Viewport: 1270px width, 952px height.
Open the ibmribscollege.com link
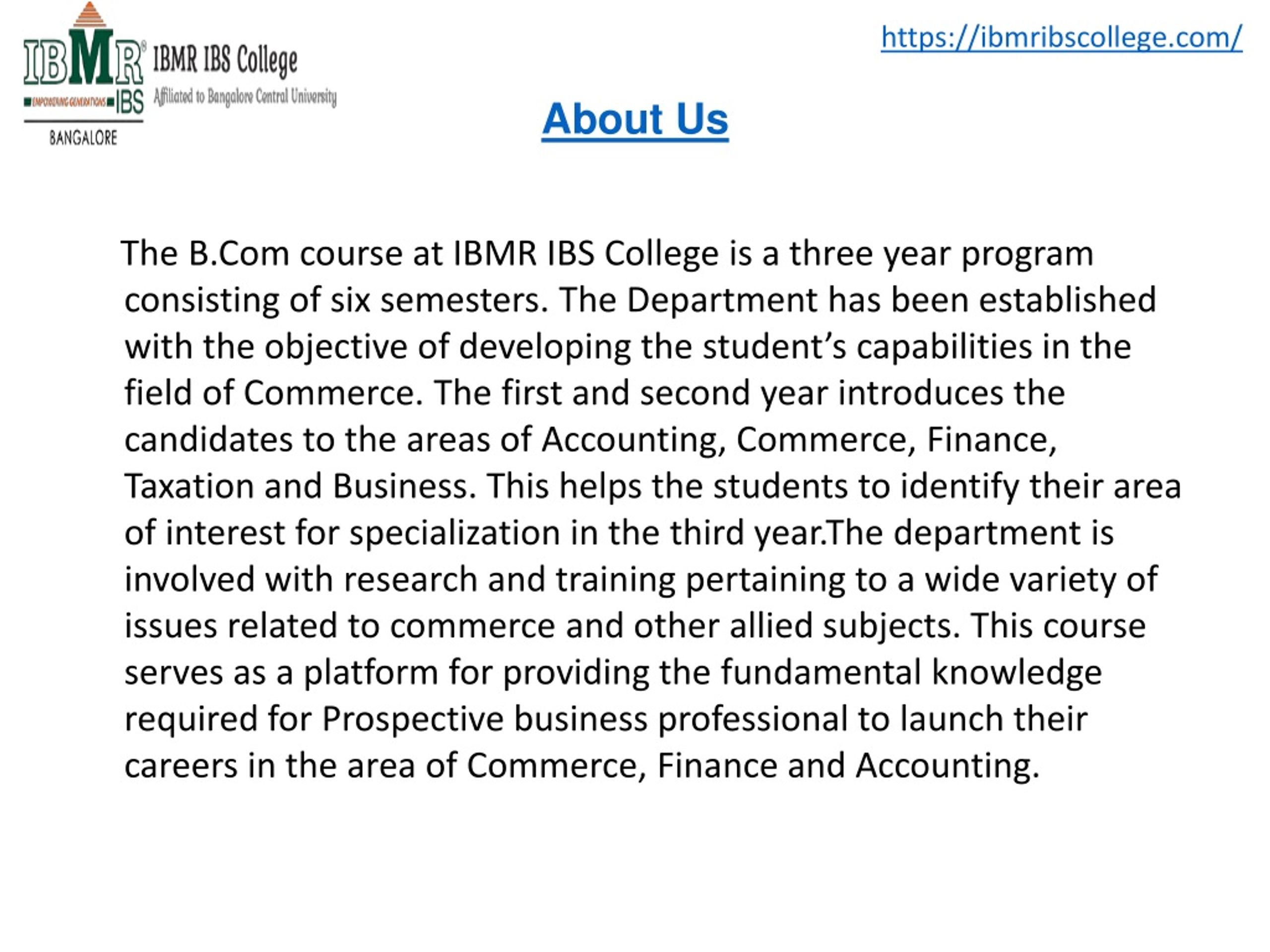[x=1061, y=38]
